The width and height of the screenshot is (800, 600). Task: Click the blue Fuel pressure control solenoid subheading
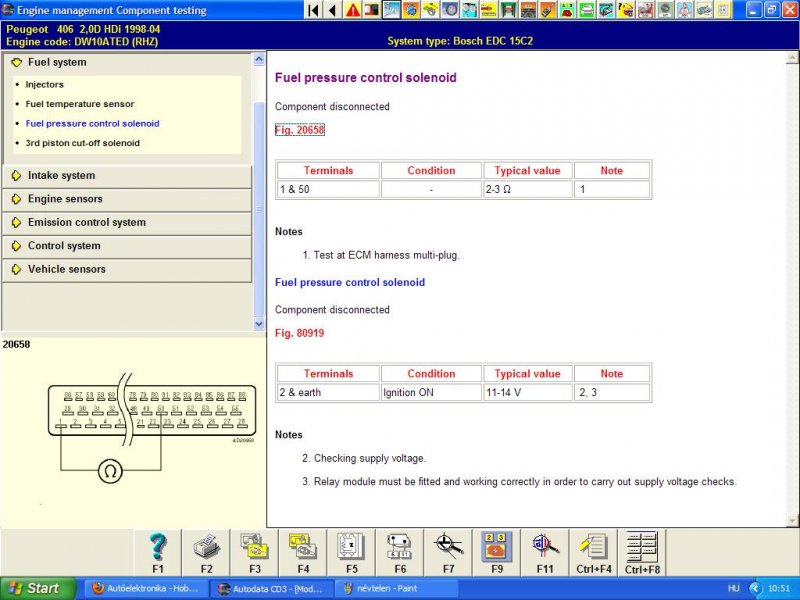[349, 282]
